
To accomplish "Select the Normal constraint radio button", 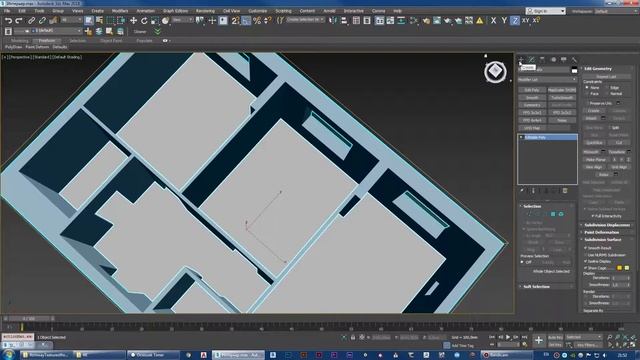I will point(607,93).
